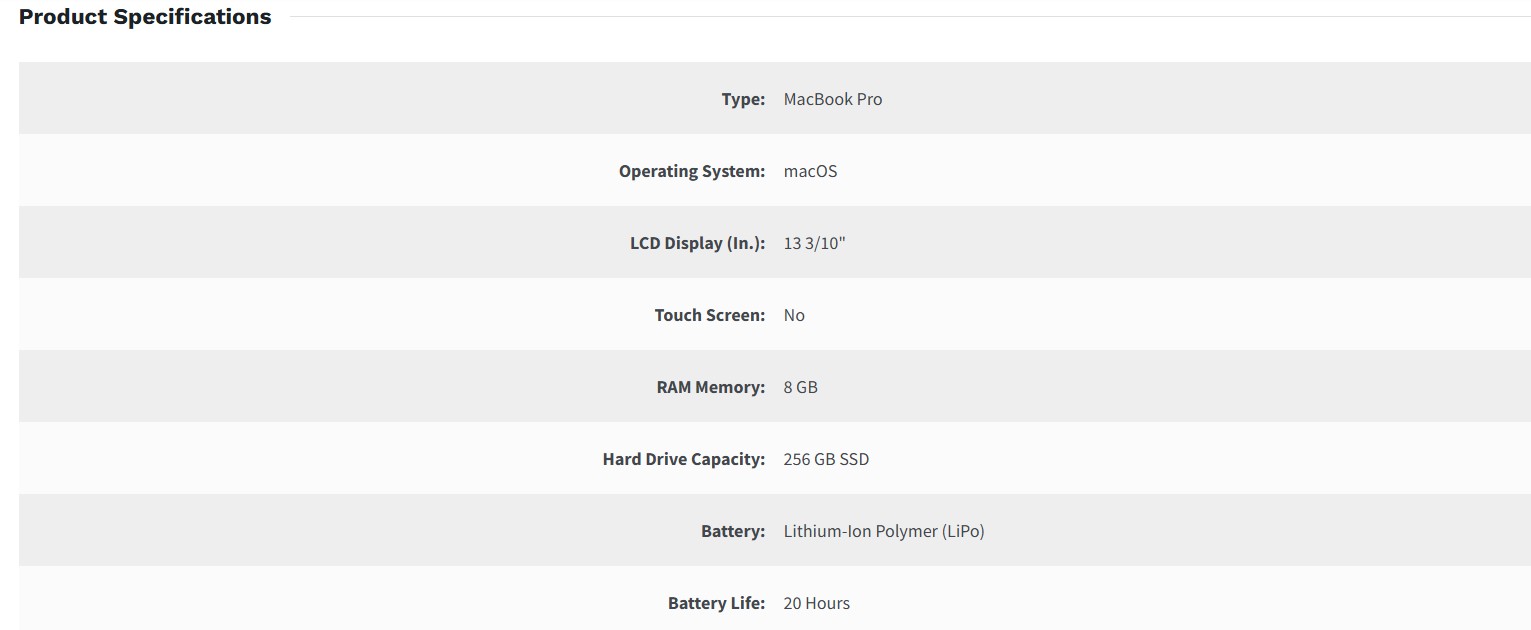1531x630 pixels.
Task: Click the LCD Display (In.): label
Action: (697, 243)
